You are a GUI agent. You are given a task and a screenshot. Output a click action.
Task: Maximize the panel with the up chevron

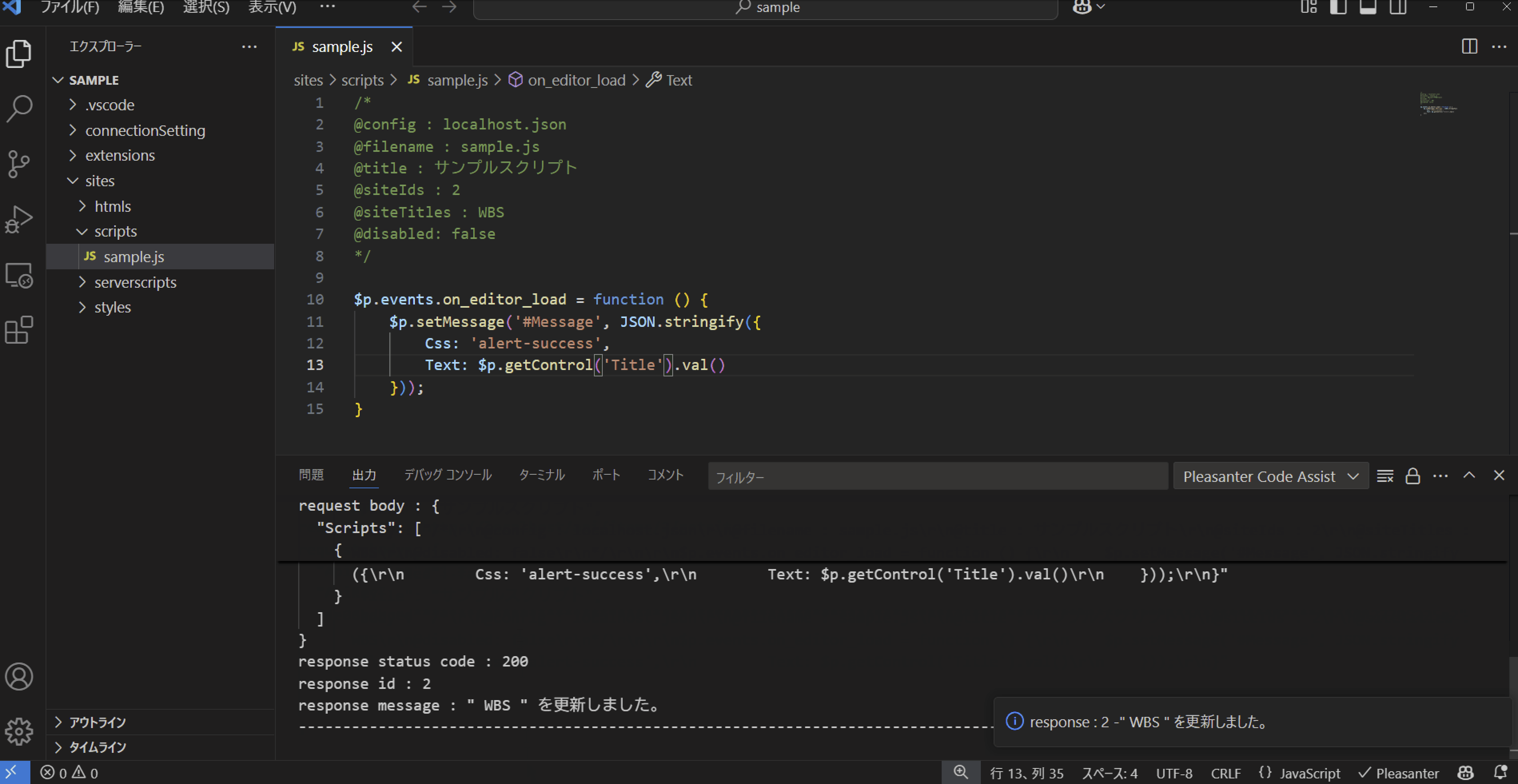tap(1469, 476)
